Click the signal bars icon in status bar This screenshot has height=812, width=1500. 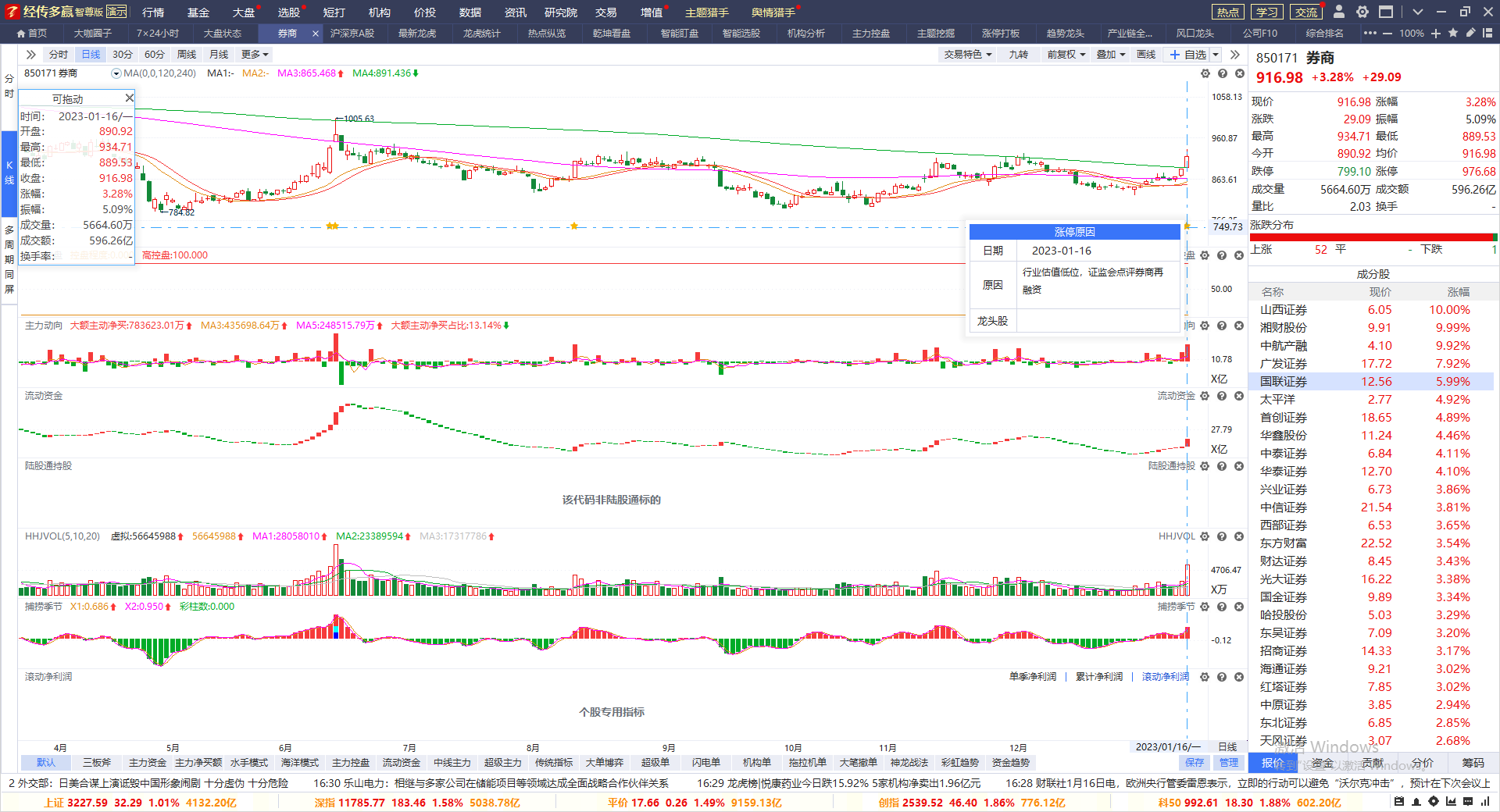point(1485,802)
